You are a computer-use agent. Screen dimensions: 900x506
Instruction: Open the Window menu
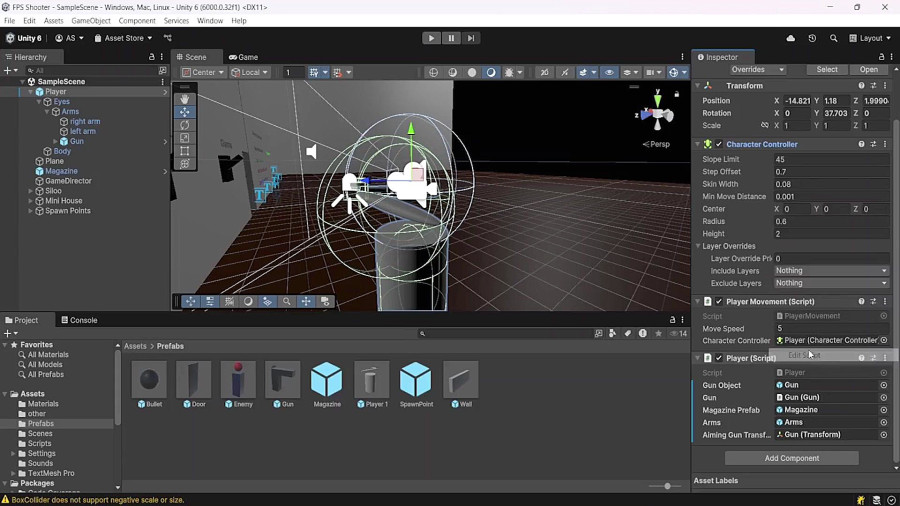210,21
